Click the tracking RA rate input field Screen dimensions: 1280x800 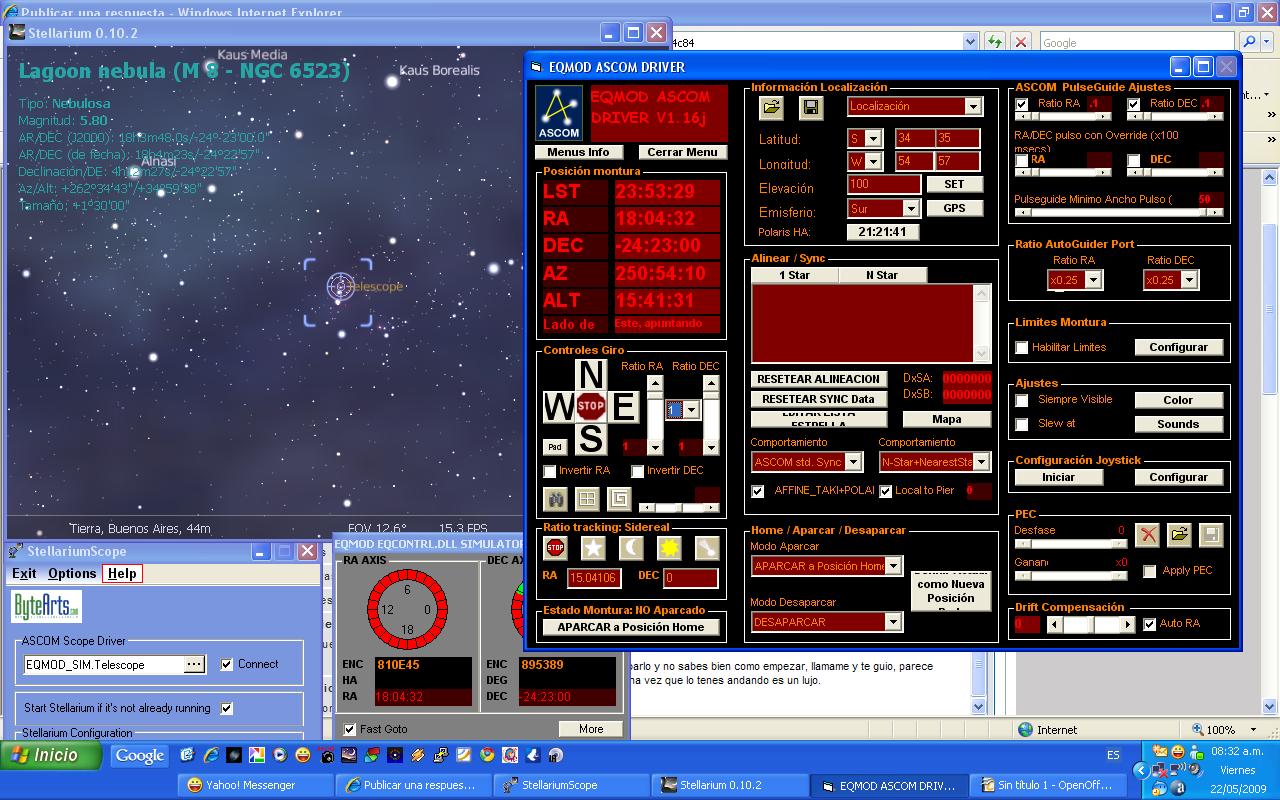[593, 577]
